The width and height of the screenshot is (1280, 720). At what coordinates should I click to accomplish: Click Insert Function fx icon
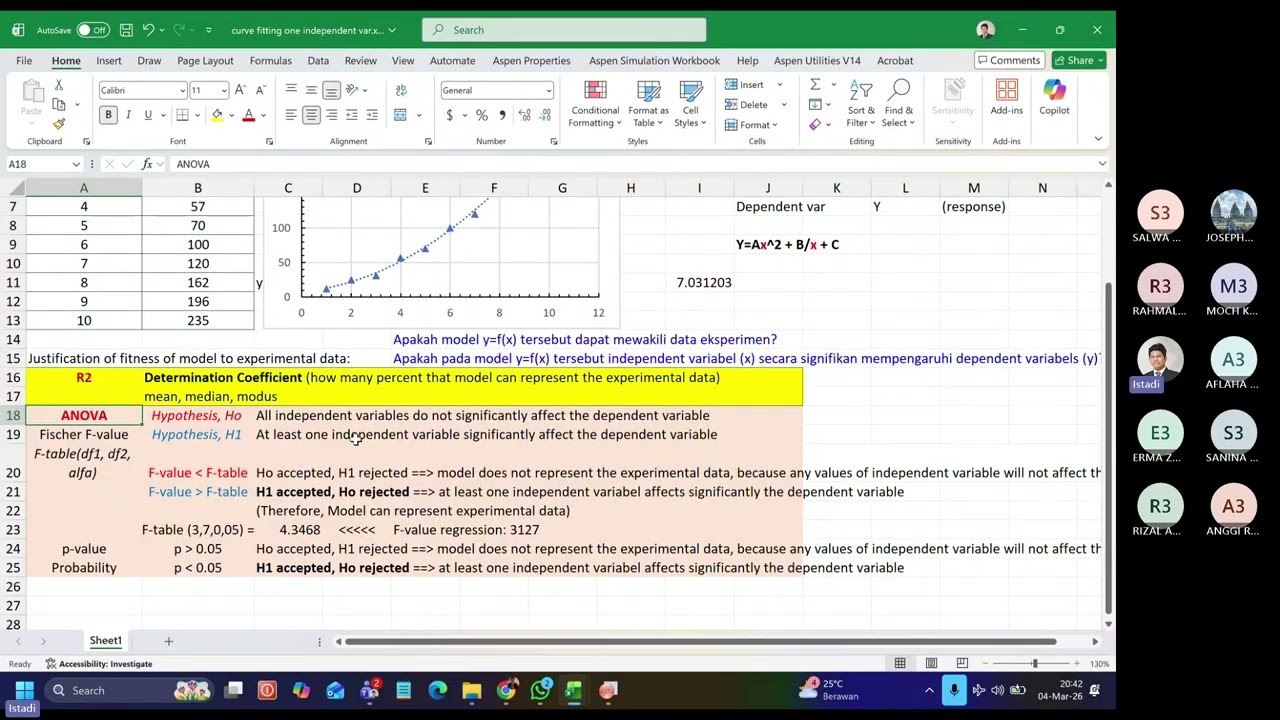[147, 164]
